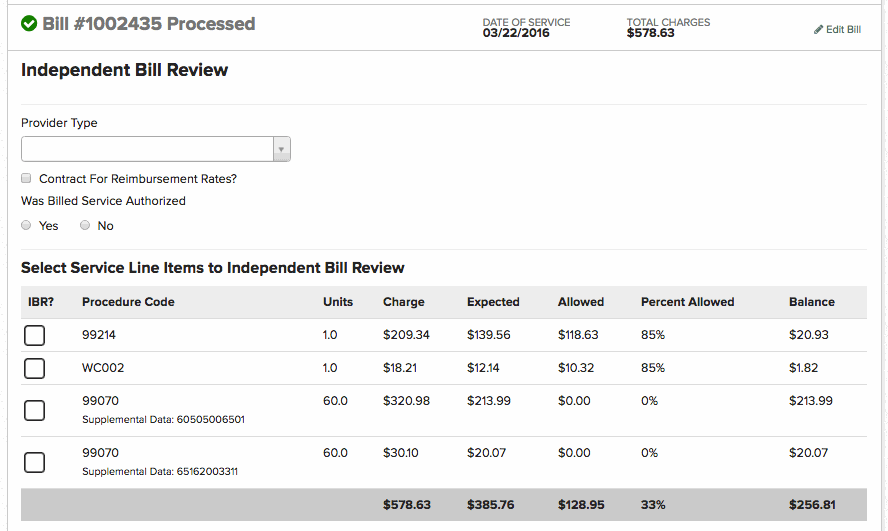Viewport: 888px width, 531px height.
Task: Click the Bill #1002435 Processed heading
Action: point(148,23)
